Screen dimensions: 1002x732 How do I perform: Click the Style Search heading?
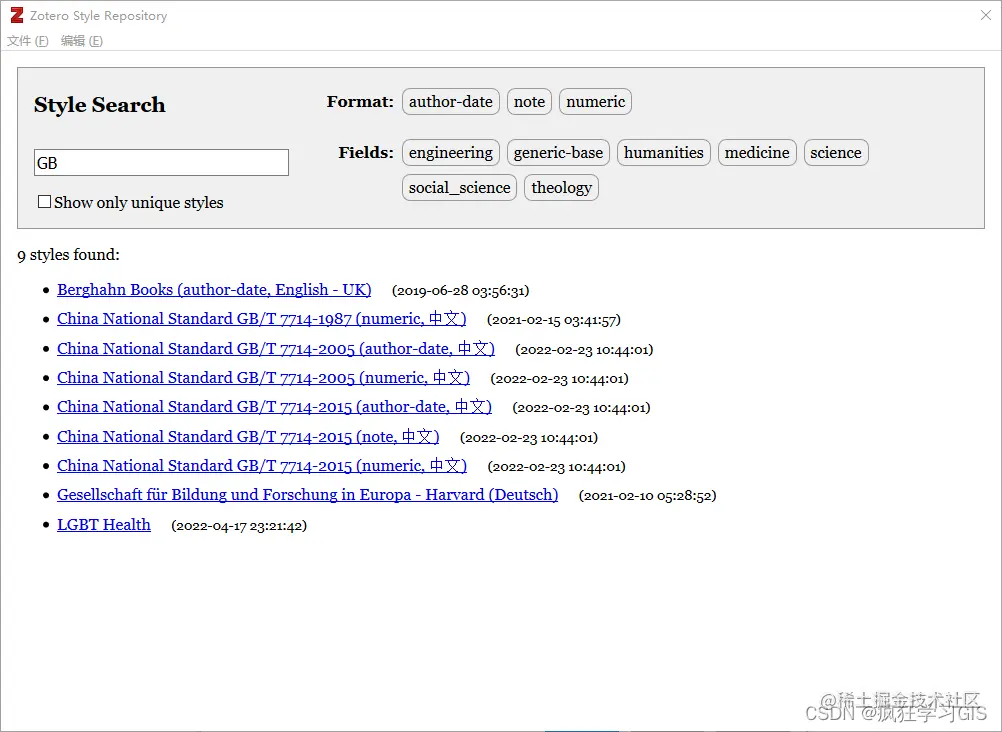pyautogui.click(x=100, y=105)
